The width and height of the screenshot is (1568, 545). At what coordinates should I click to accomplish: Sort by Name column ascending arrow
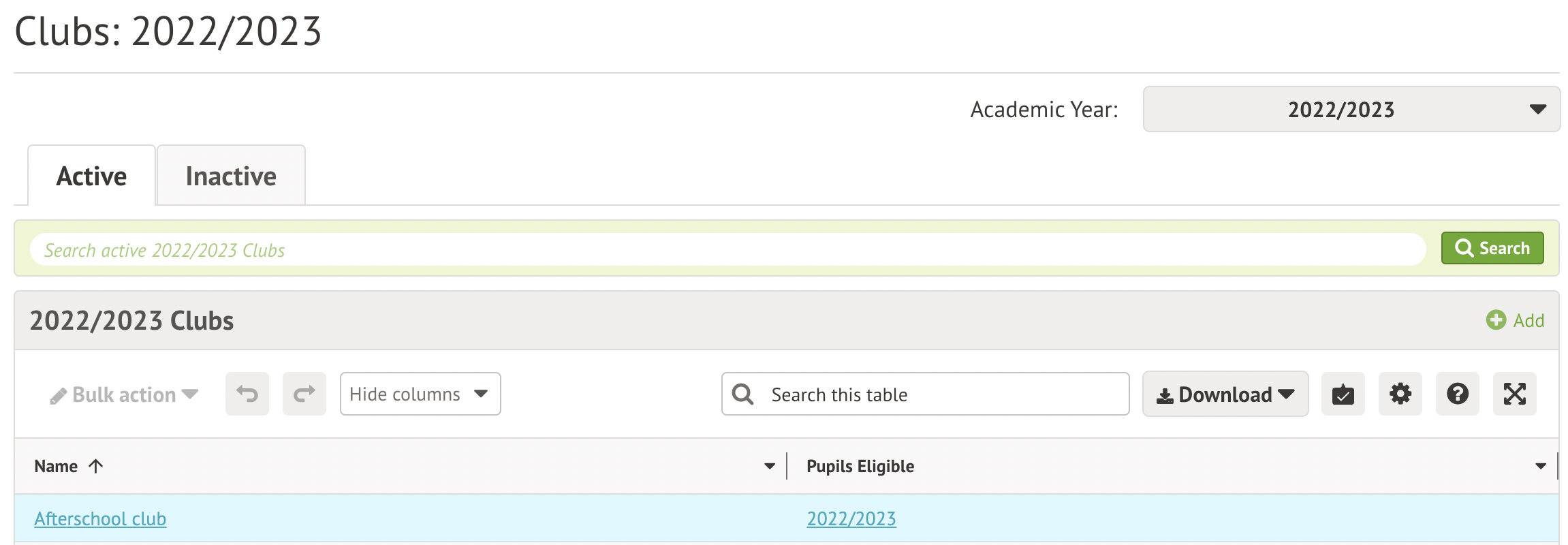(x=96, y=466)
